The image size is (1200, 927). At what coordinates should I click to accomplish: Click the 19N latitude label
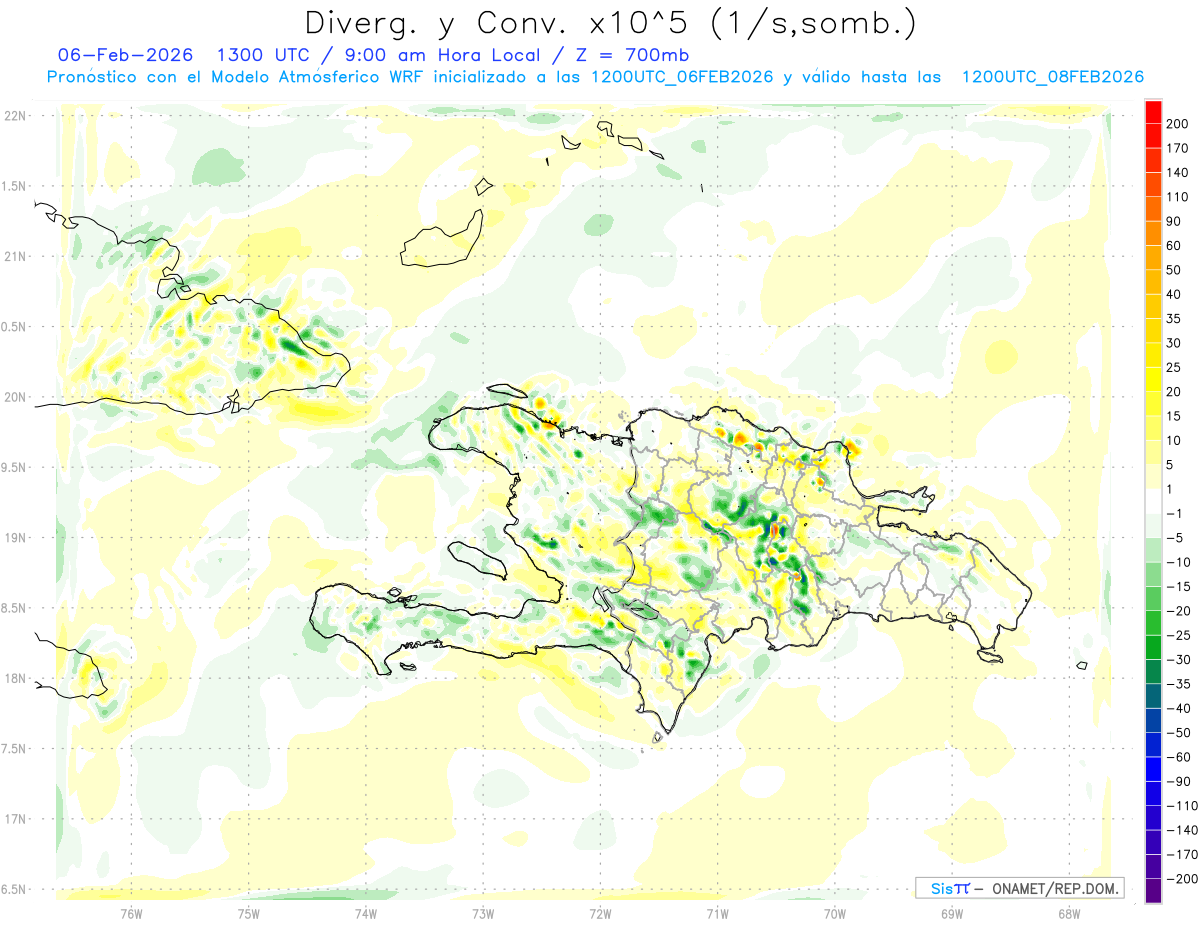pos(15,538)
